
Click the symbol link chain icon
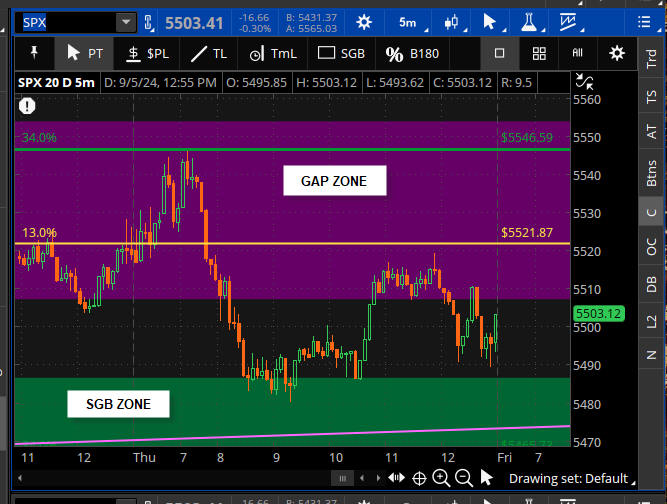pos(148,22)
